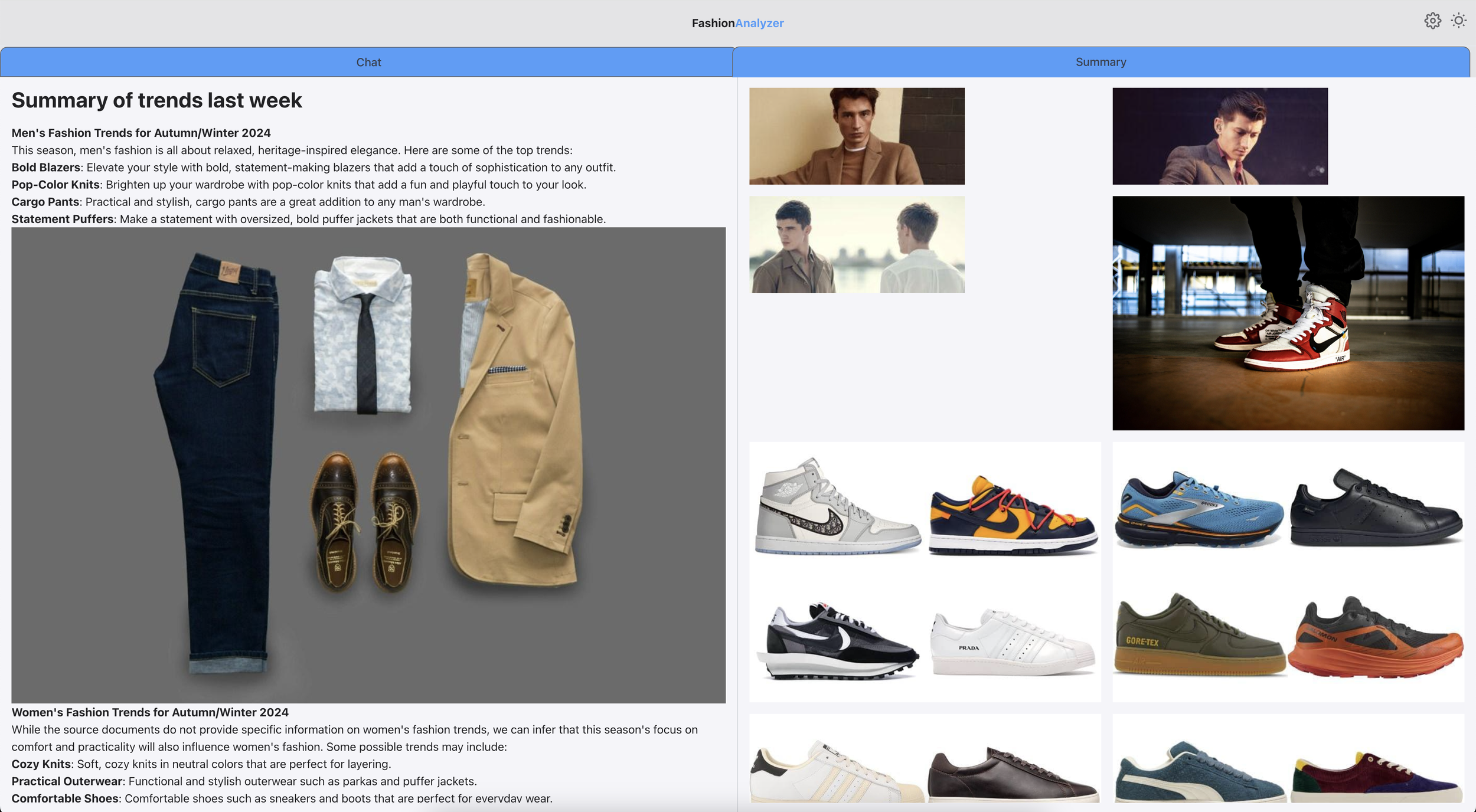
Task: Select the white Prada sneaker
Action: (1013, 643)
